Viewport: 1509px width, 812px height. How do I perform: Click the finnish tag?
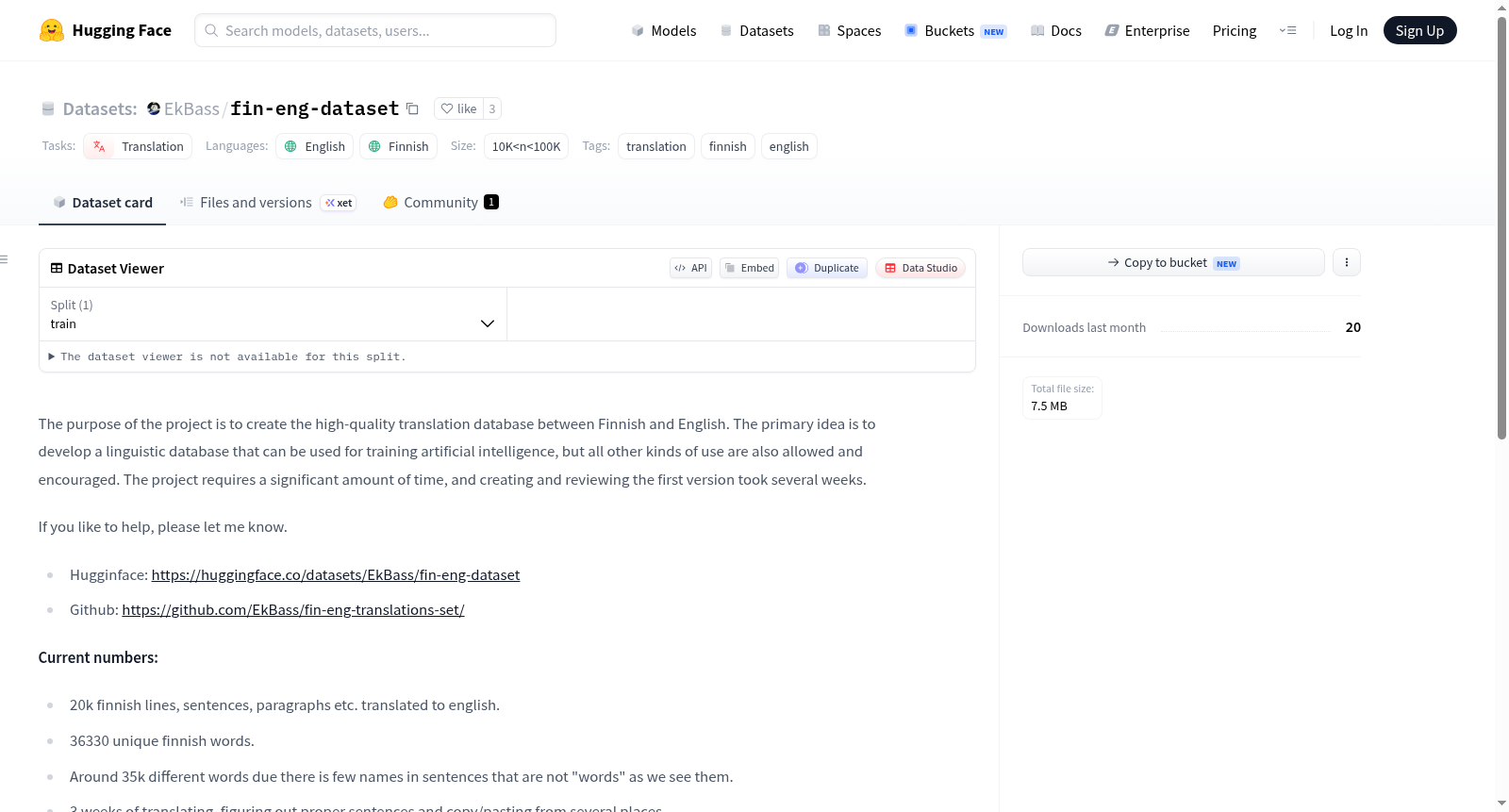pyautogui.click(x=728, y=146)
